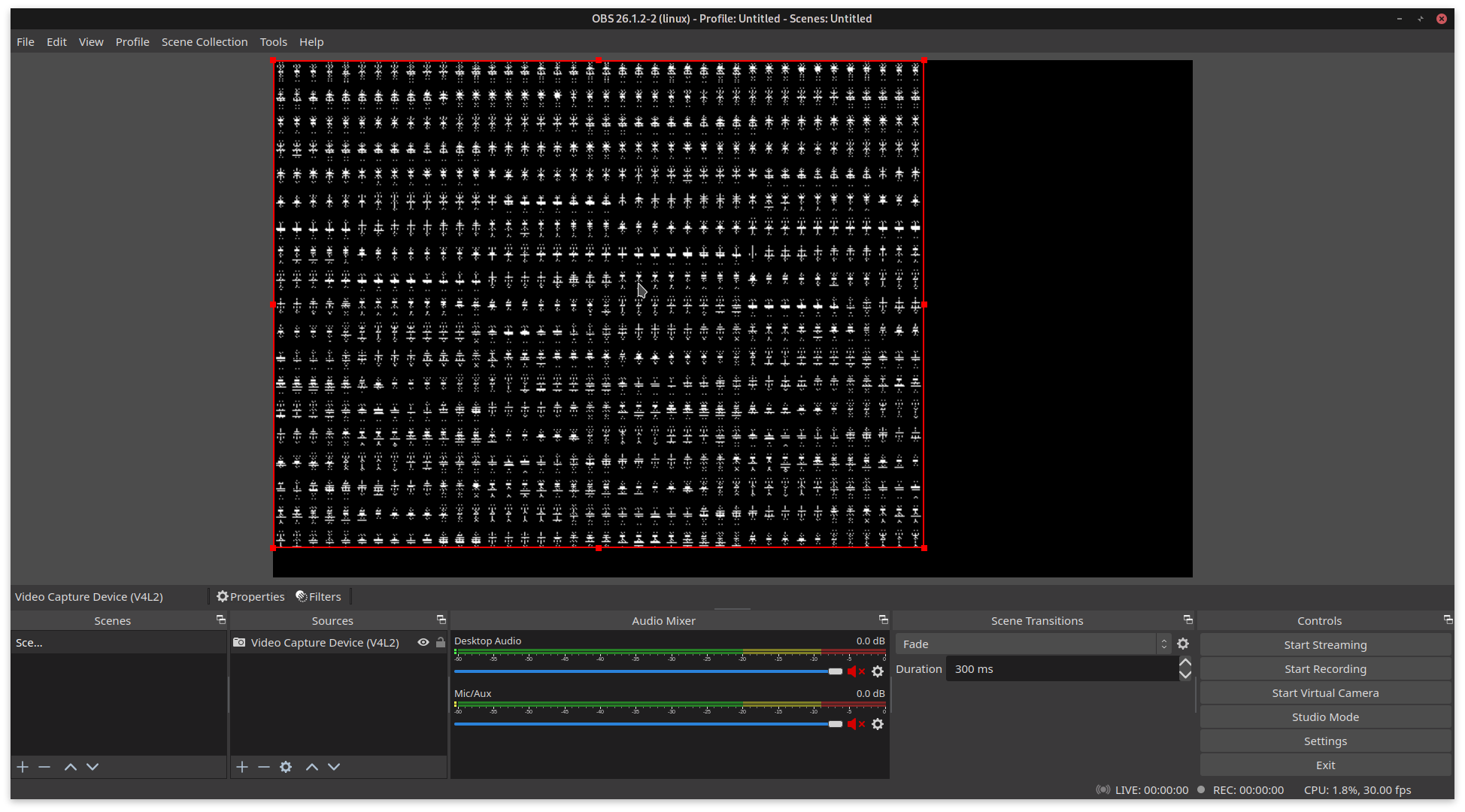Image resolution: width=1465 pixels, height=812 pixels.
Task: Click the camera icon of Video Capture source
Action: [239, 643]
